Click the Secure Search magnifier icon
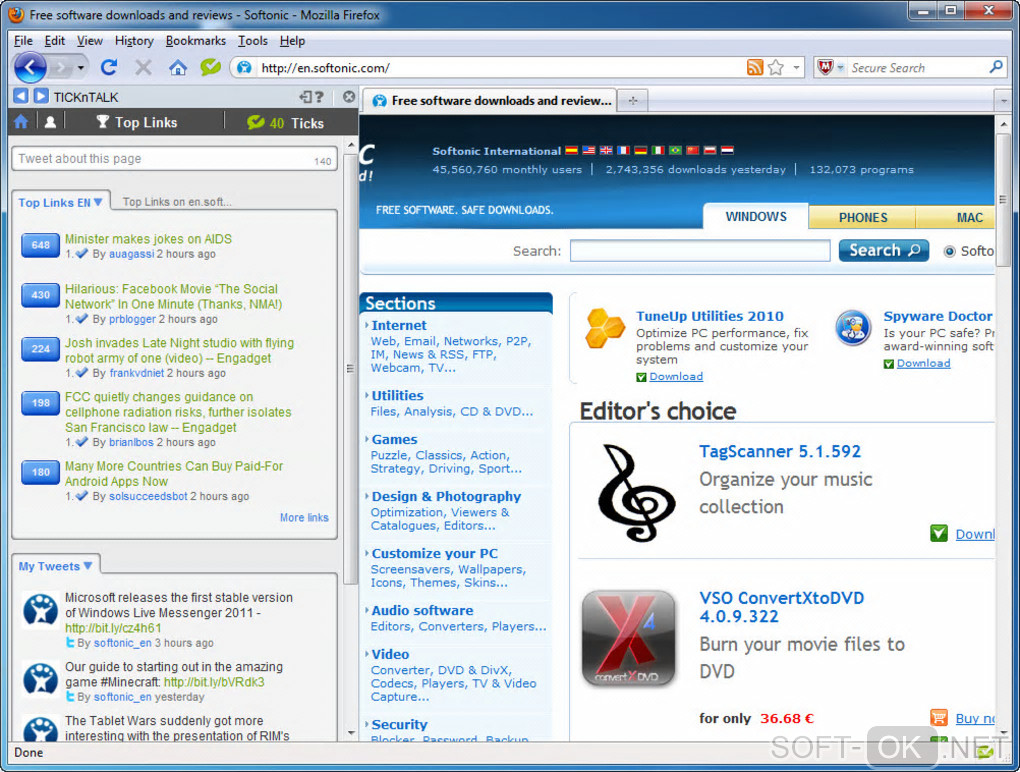1020x772 pixels. [996, 66]
